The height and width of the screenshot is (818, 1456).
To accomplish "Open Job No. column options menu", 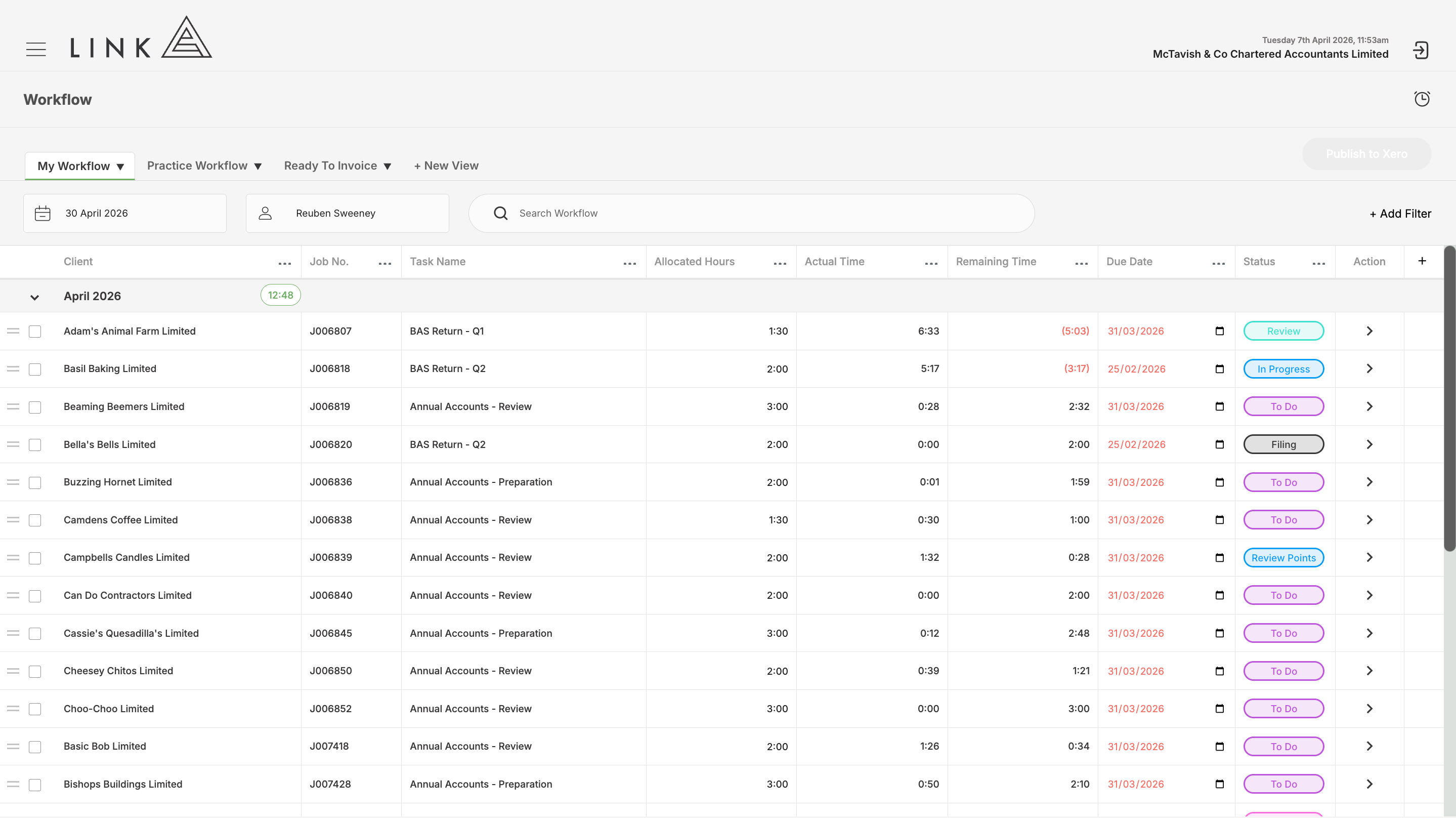I will click(x=385, y=263).
